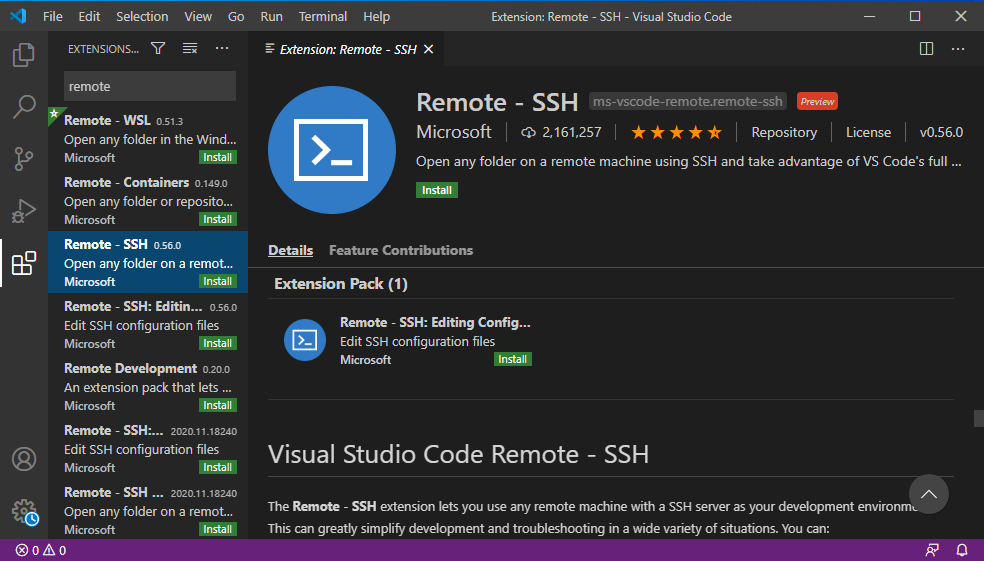Open the Accounts menu icon
The width and height of the screenshot is (984, 561).
24,459
